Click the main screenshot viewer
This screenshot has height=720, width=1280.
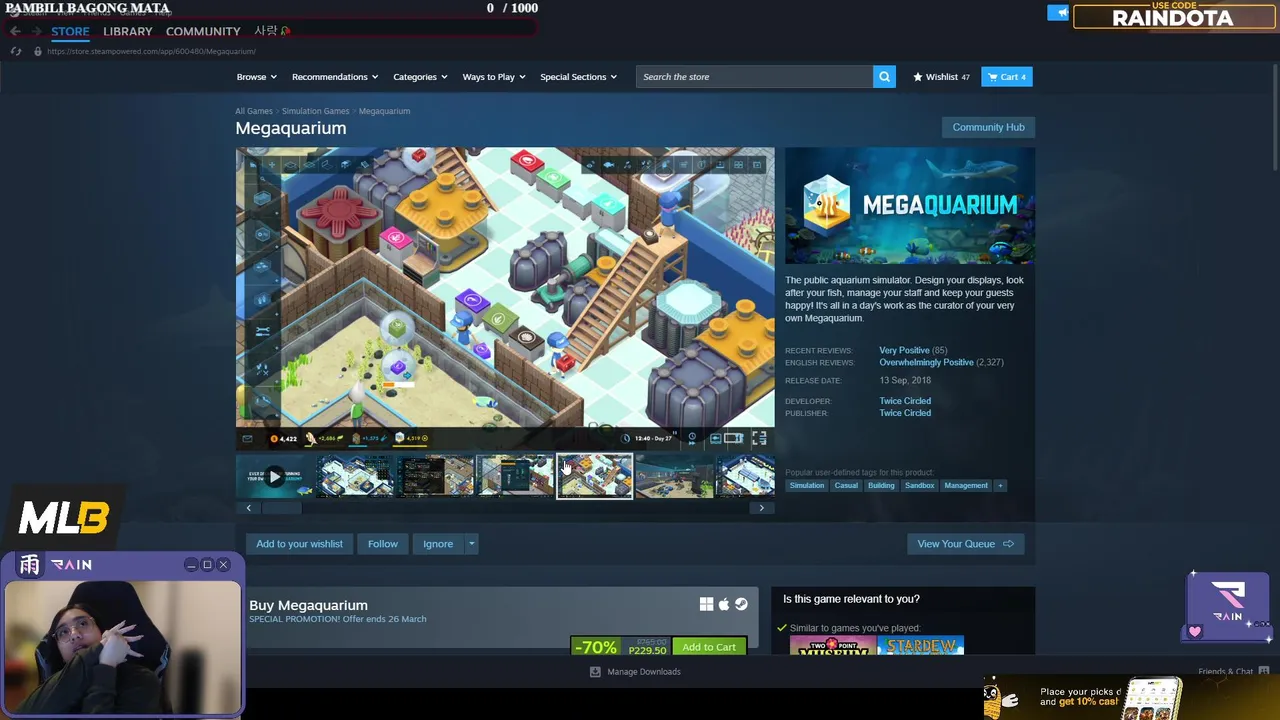point(505,299)
